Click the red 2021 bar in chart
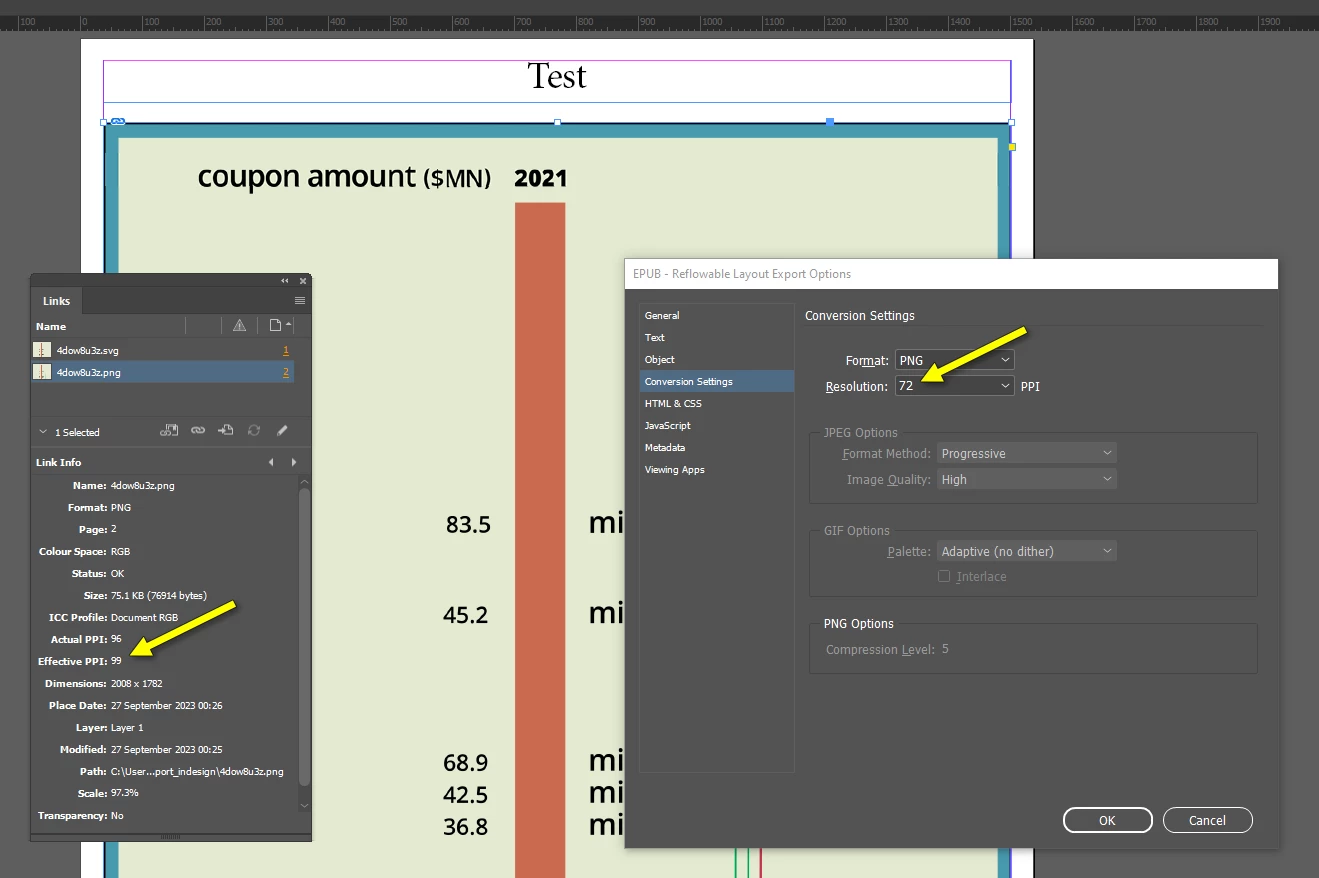The height and width of the screenshot is (878, 1319). pyautogui.click(x=540, y=540)
